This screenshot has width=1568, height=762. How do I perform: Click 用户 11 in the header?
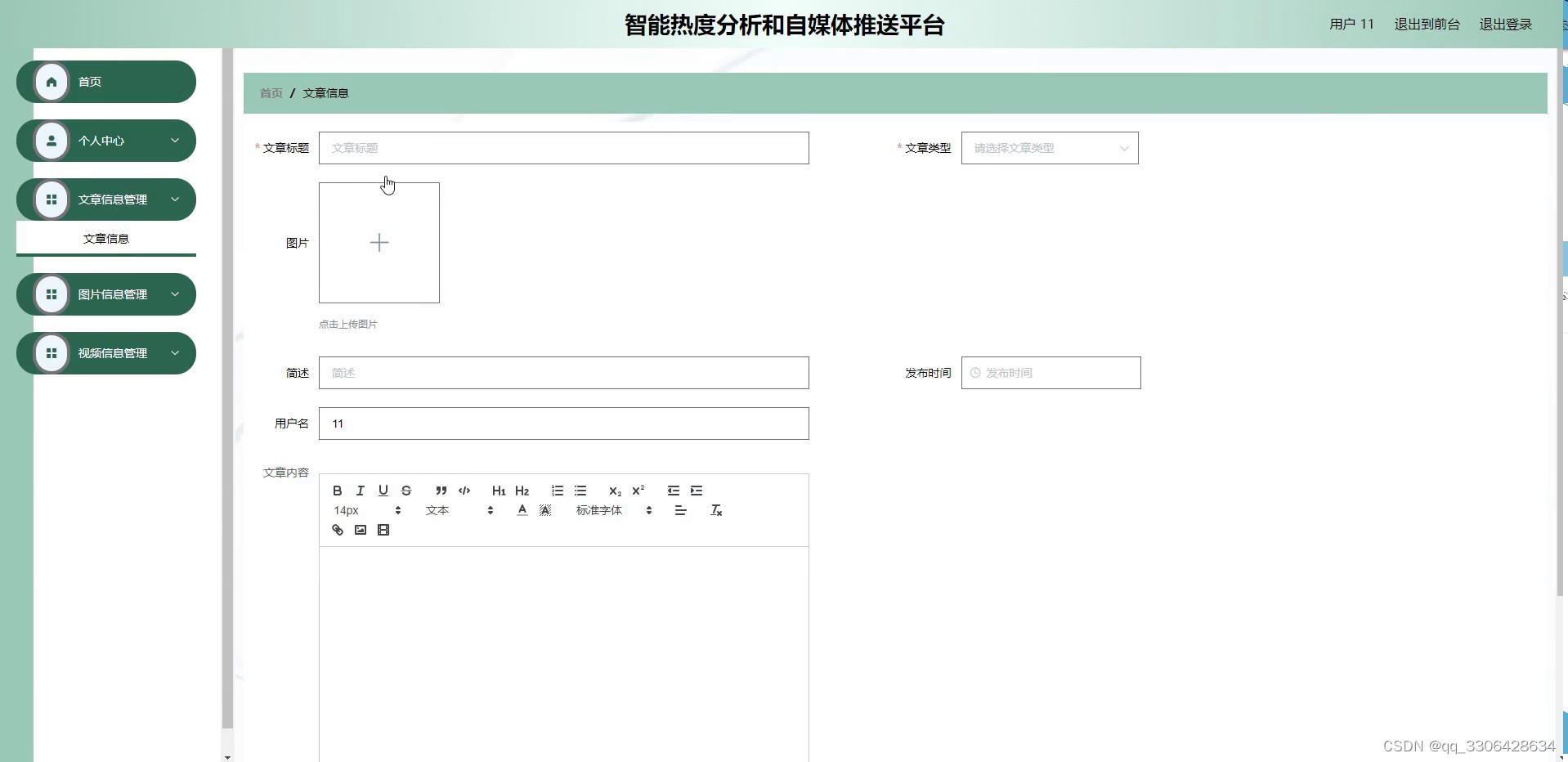[1351, 25]
